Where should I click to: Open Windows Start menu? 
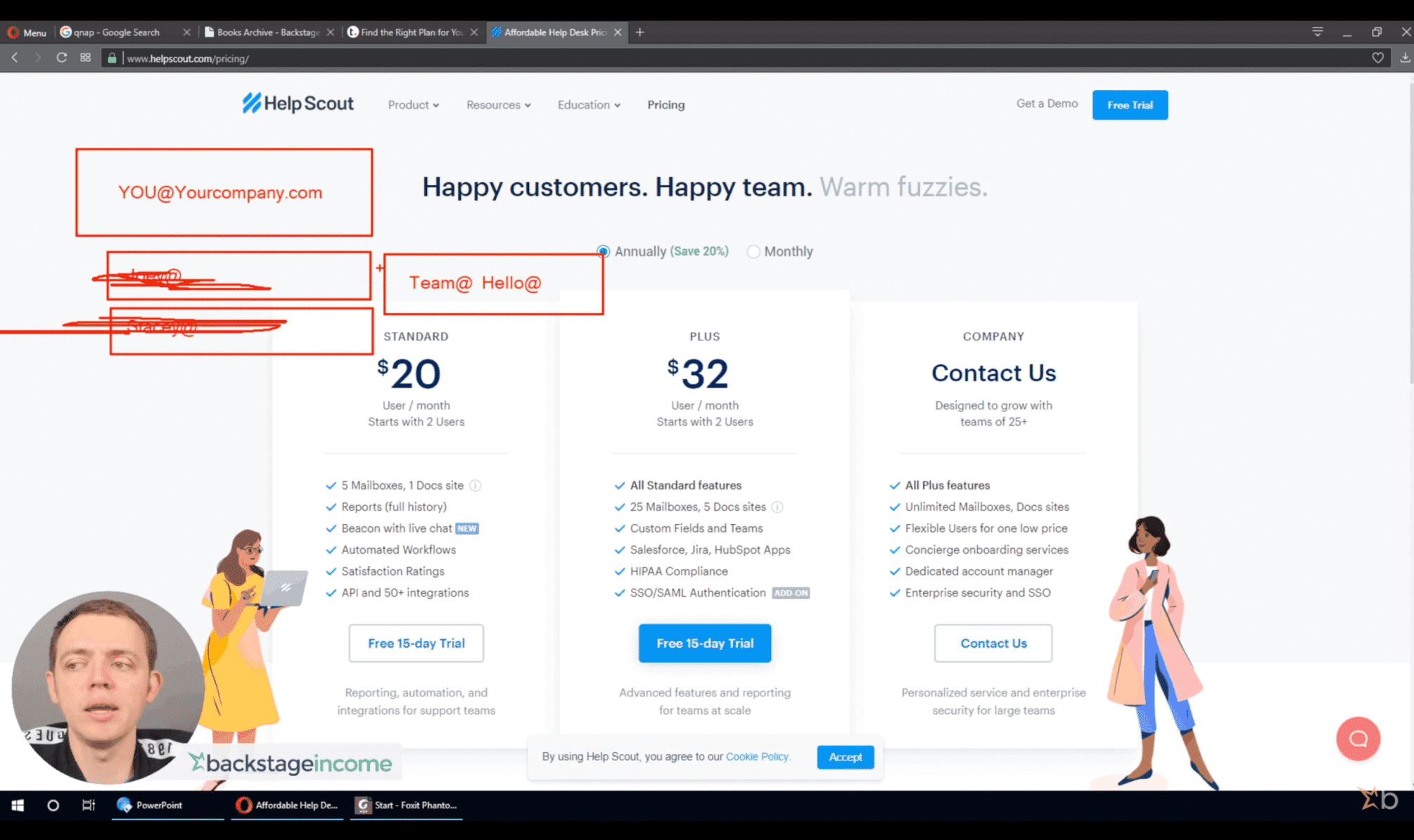(18, 806)
